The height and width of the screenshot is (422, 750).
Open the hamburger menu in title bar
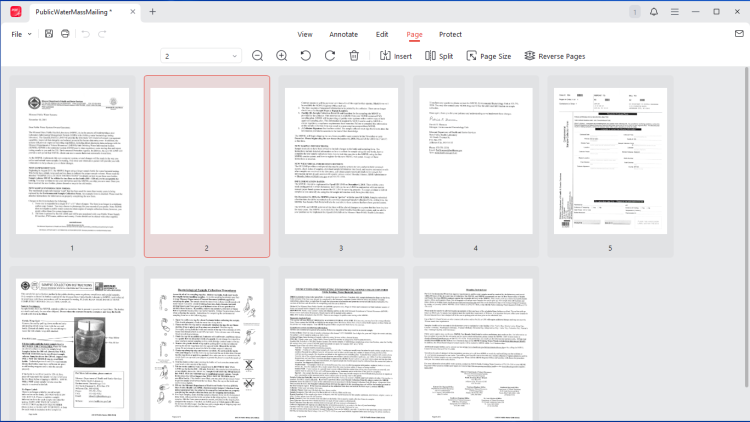[x=675, y=11]
